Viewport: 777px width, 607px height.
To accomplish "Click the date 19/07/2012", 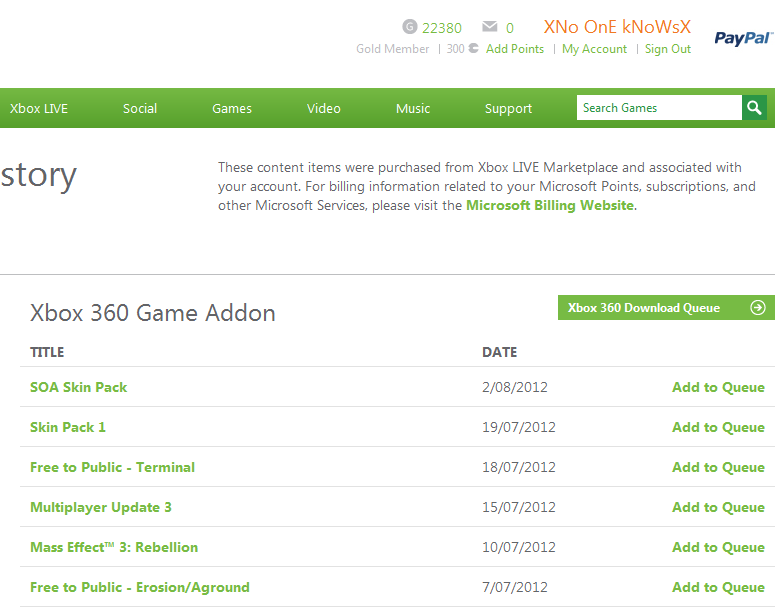I will pyautogui.click(x=519, y=427).
